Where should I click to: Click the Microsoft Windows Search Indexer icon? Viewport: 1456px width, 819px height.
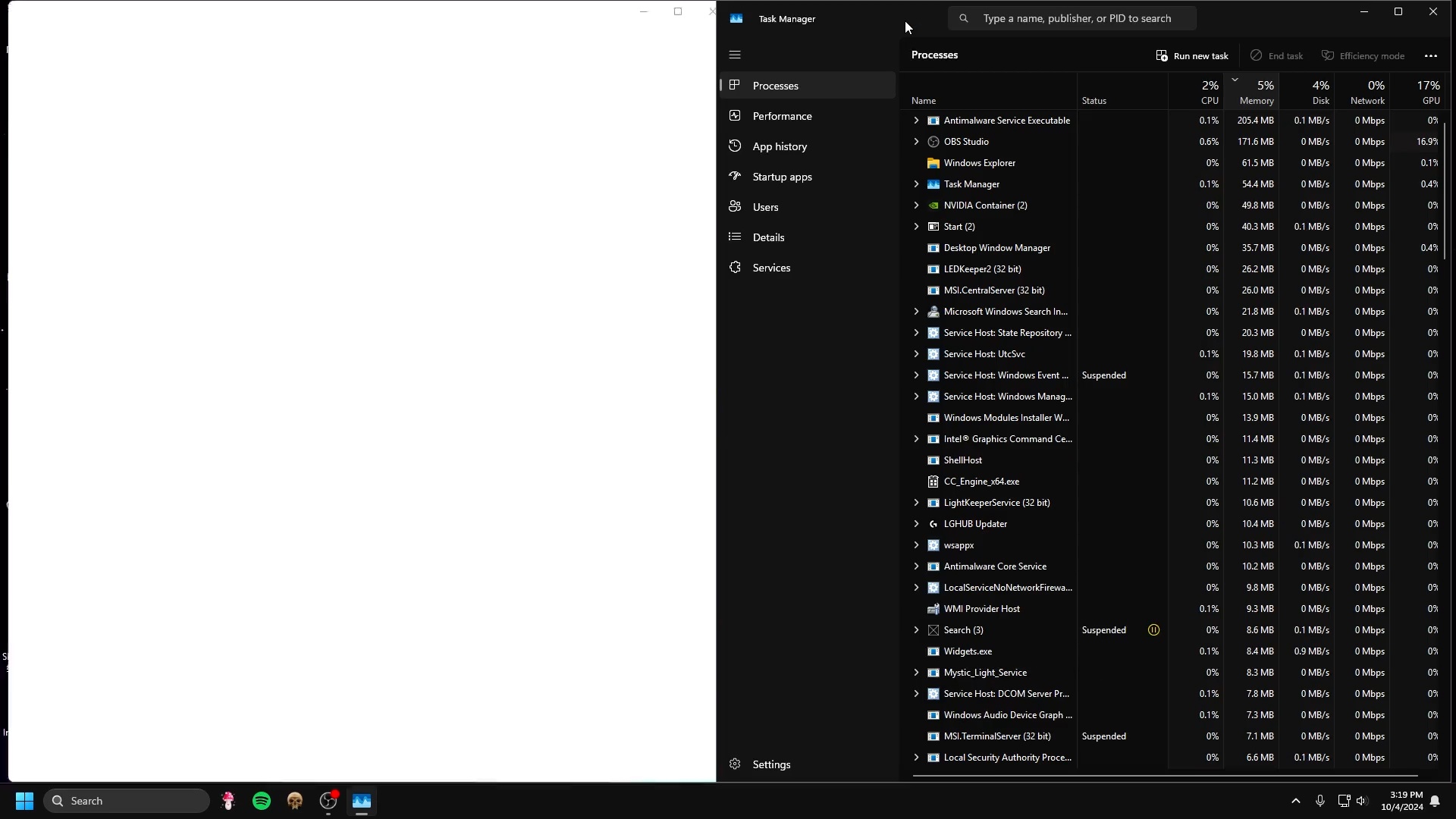tap(934, 312)
